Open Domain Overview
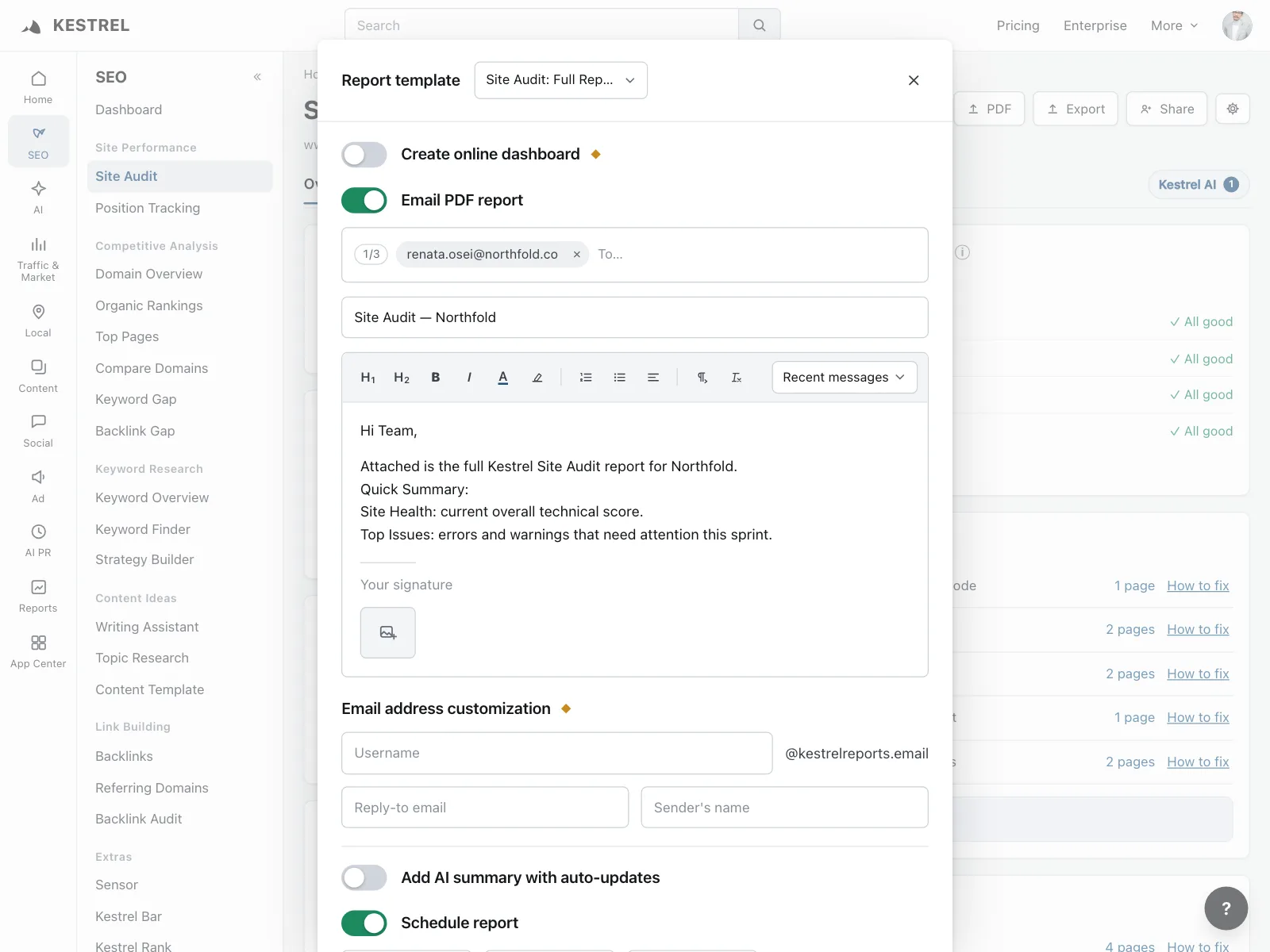Screen dimensions: 1270x952 click(x=149, y=274)
